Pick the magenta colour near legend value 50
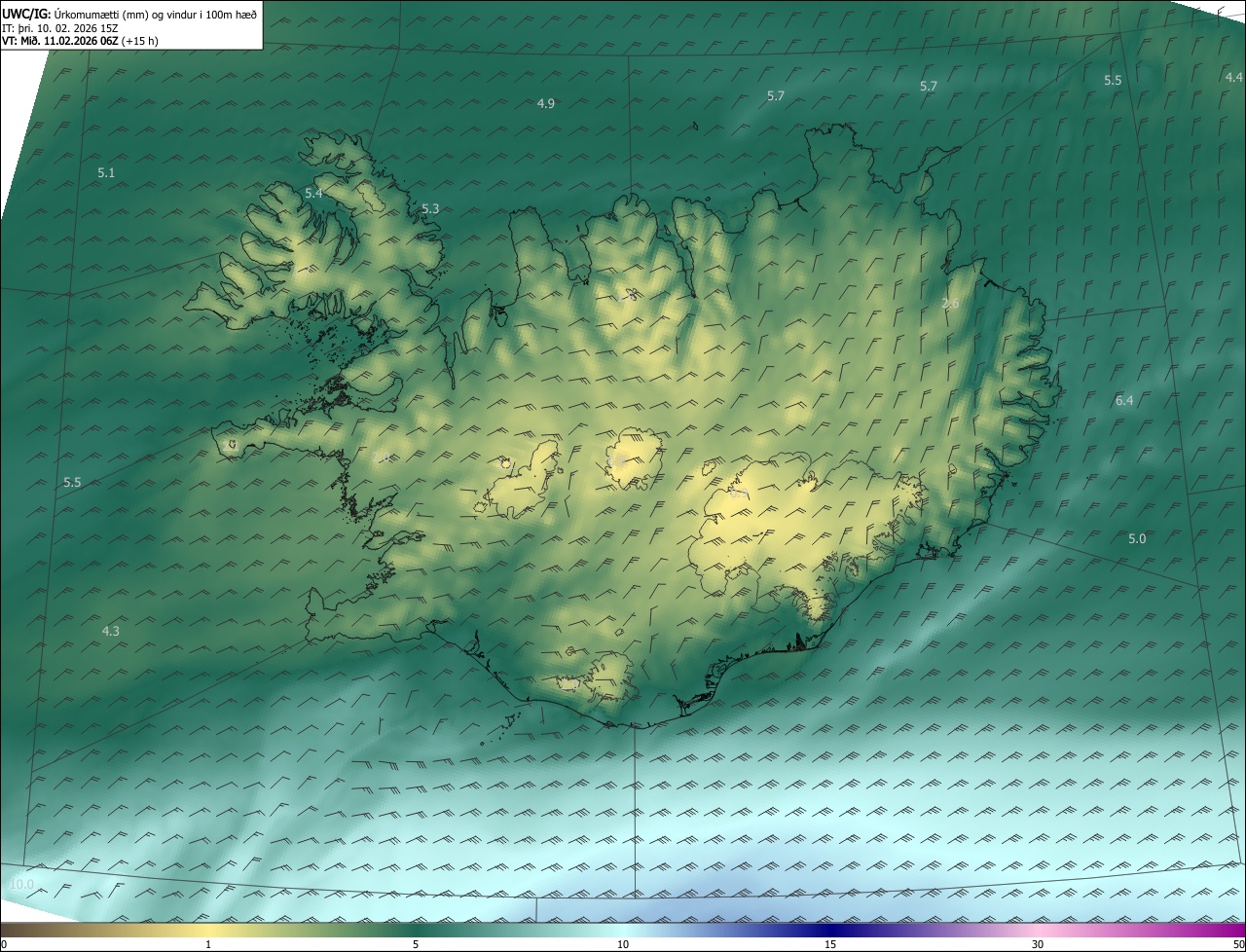Viewport: 1246px width, 952px height. coord(1236,930)
